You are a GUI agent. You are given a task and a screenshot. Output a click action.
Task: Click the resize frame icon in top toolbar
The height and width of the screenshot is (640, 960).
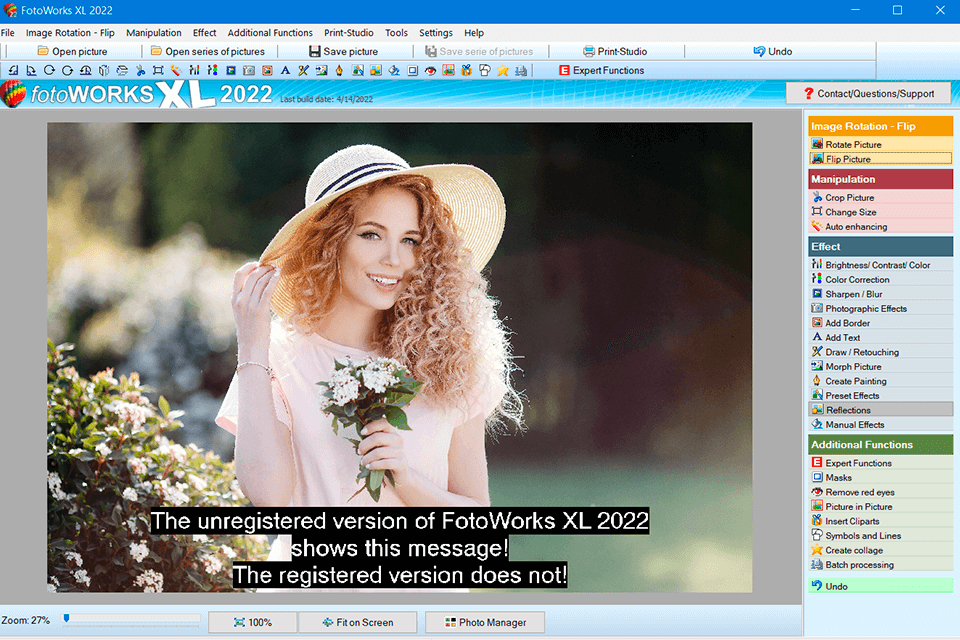point(158,70)
